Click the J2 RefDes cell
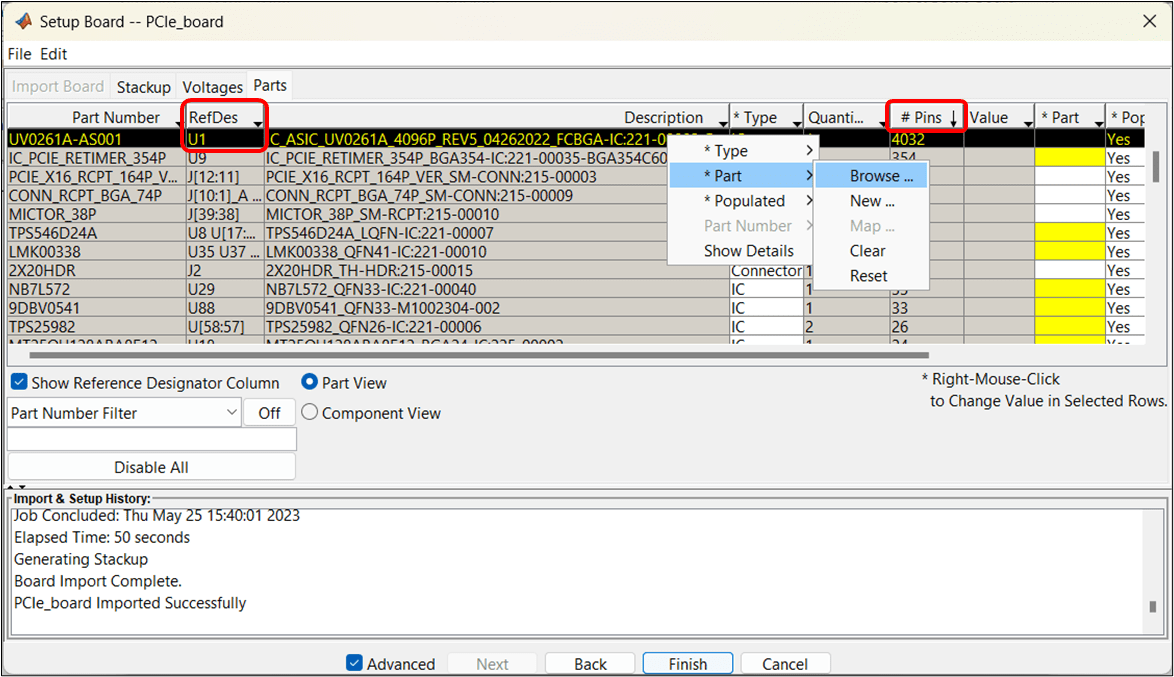The height and width of the screenshot is (677, 1174). coord(225,270)
